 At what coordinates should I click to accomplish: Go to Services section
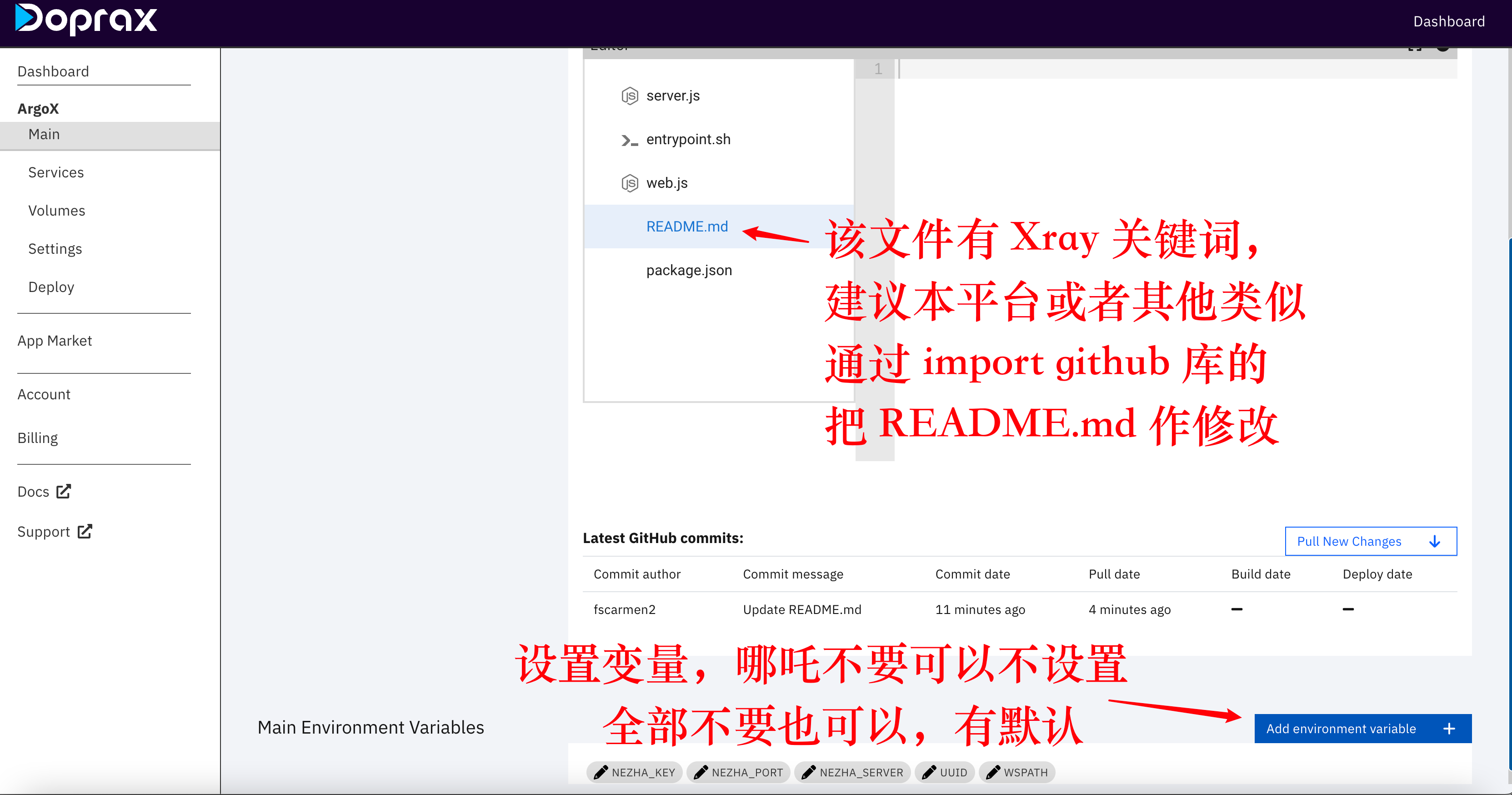pyautogui.click(x=56, y=173)
